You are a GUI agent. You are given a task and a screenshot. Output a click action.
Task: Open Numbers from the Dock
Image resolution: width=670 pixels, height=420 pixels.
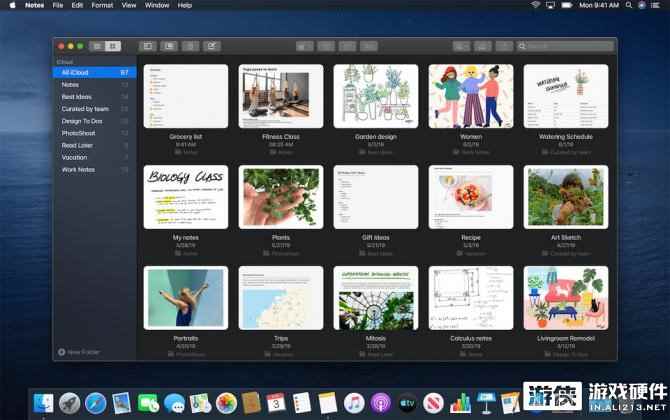pos(460,403)
